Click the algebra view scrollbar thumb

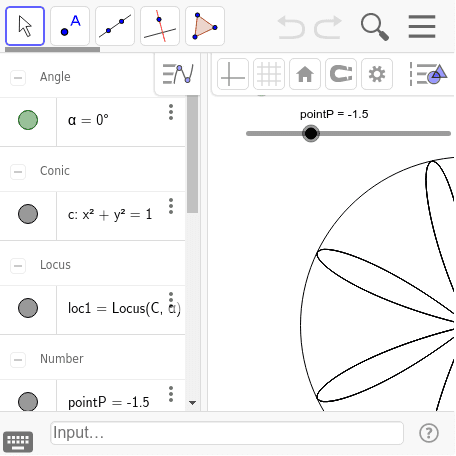(x=192, y=154)
